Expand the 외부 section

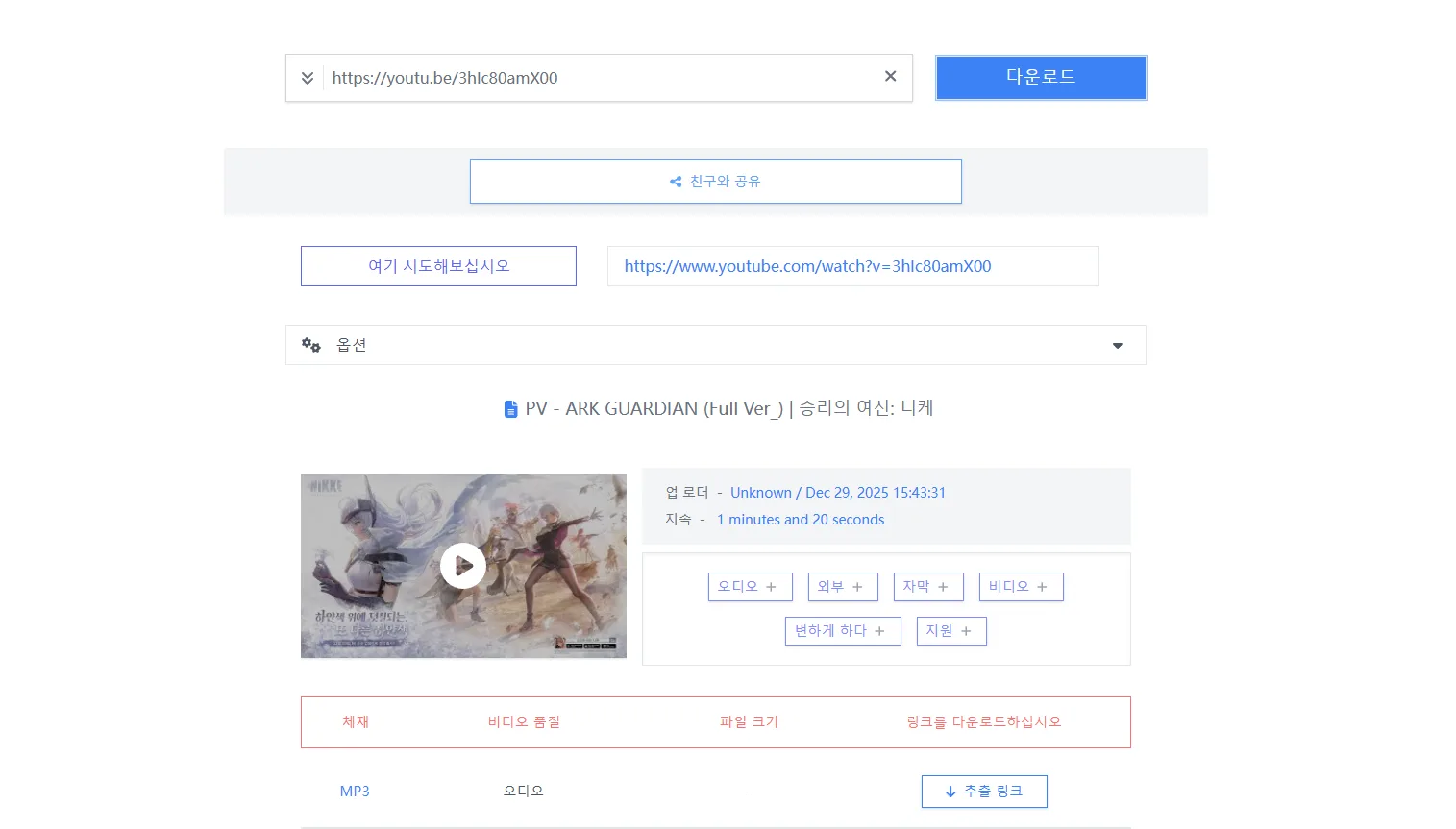843,586
